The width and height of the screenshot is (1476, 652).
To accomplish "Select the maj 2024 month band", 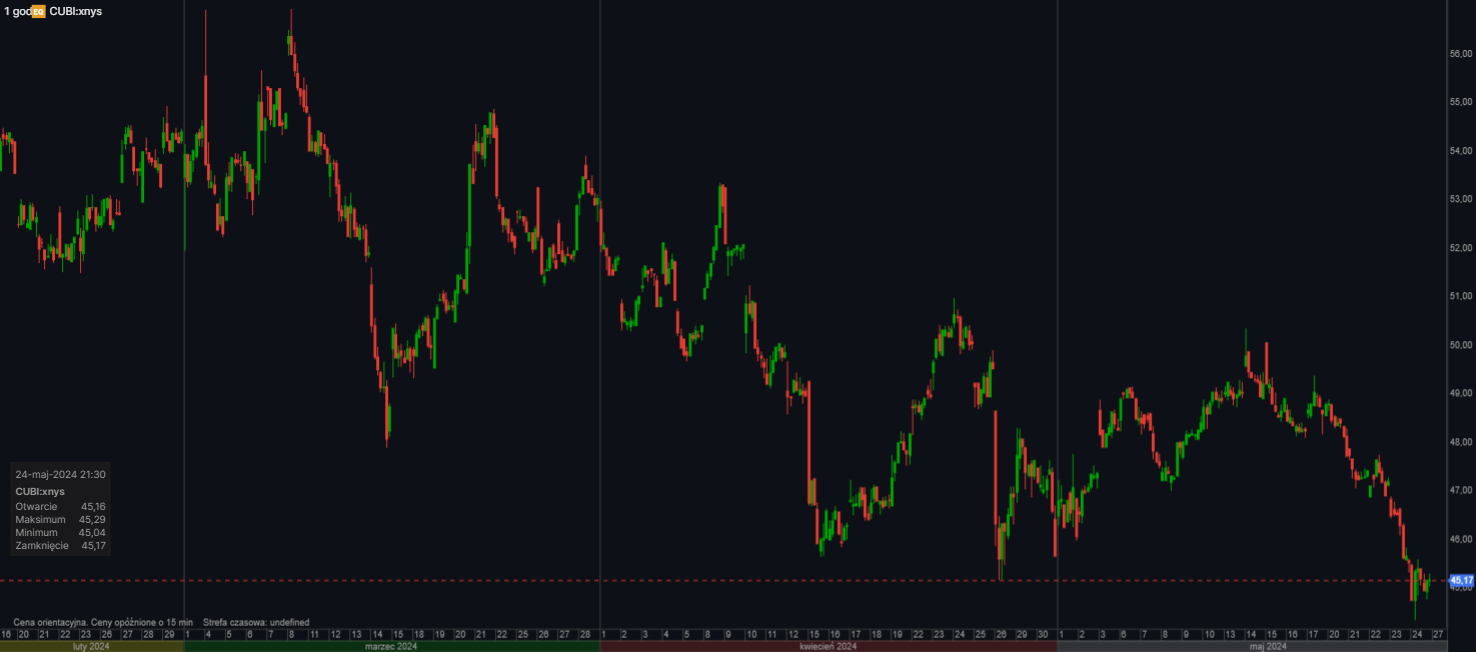I will point(1267,647).
